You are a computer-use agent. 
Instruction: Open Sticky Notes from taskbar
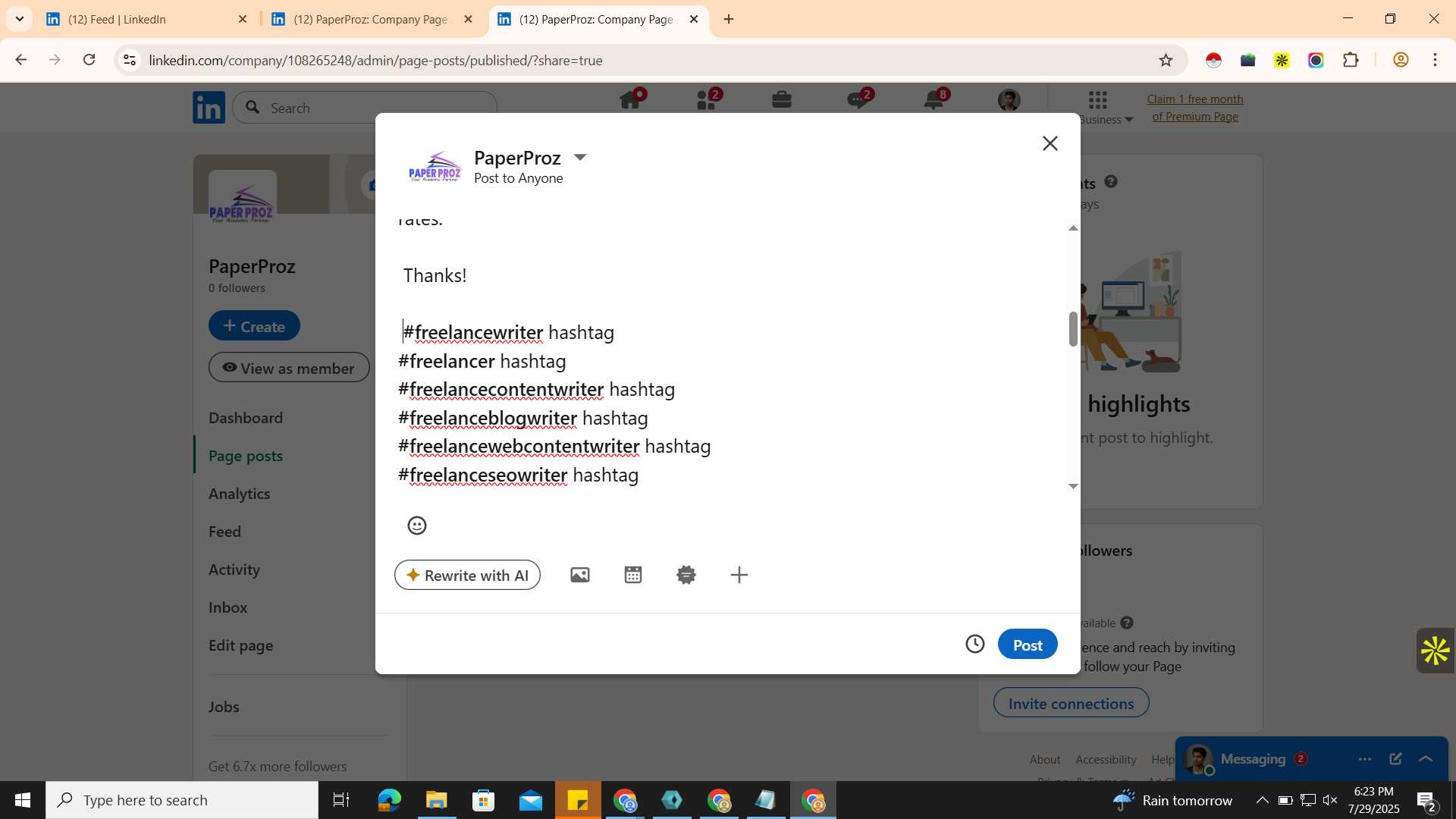point(578,800)
